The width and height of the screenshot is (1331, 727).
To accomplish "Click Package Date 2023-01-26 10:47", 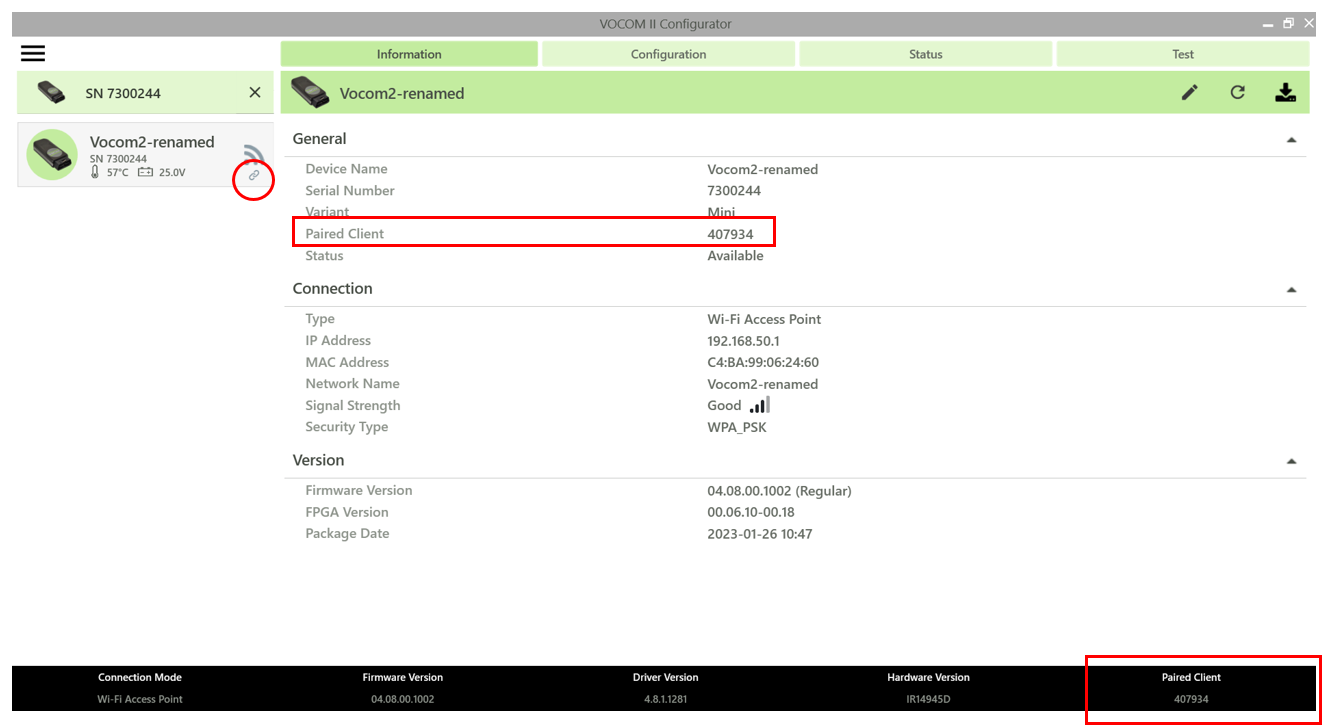I will [x=760, y=534].
